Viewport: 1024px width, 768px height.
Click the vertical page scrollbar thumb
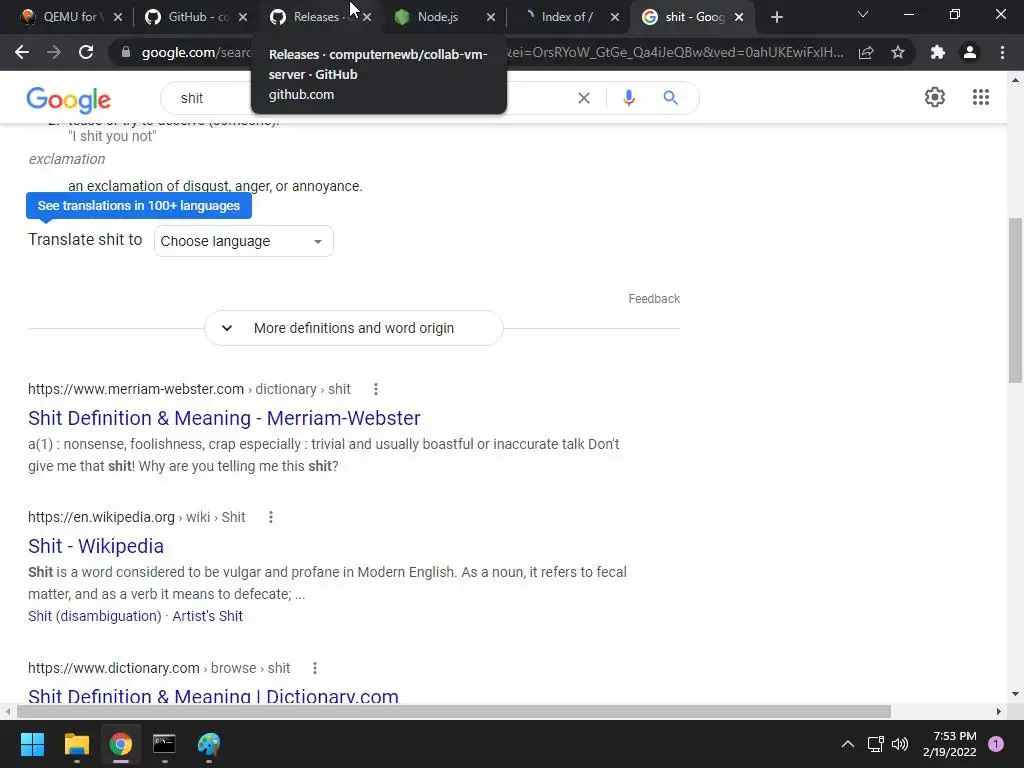(x=1015, y=300)
